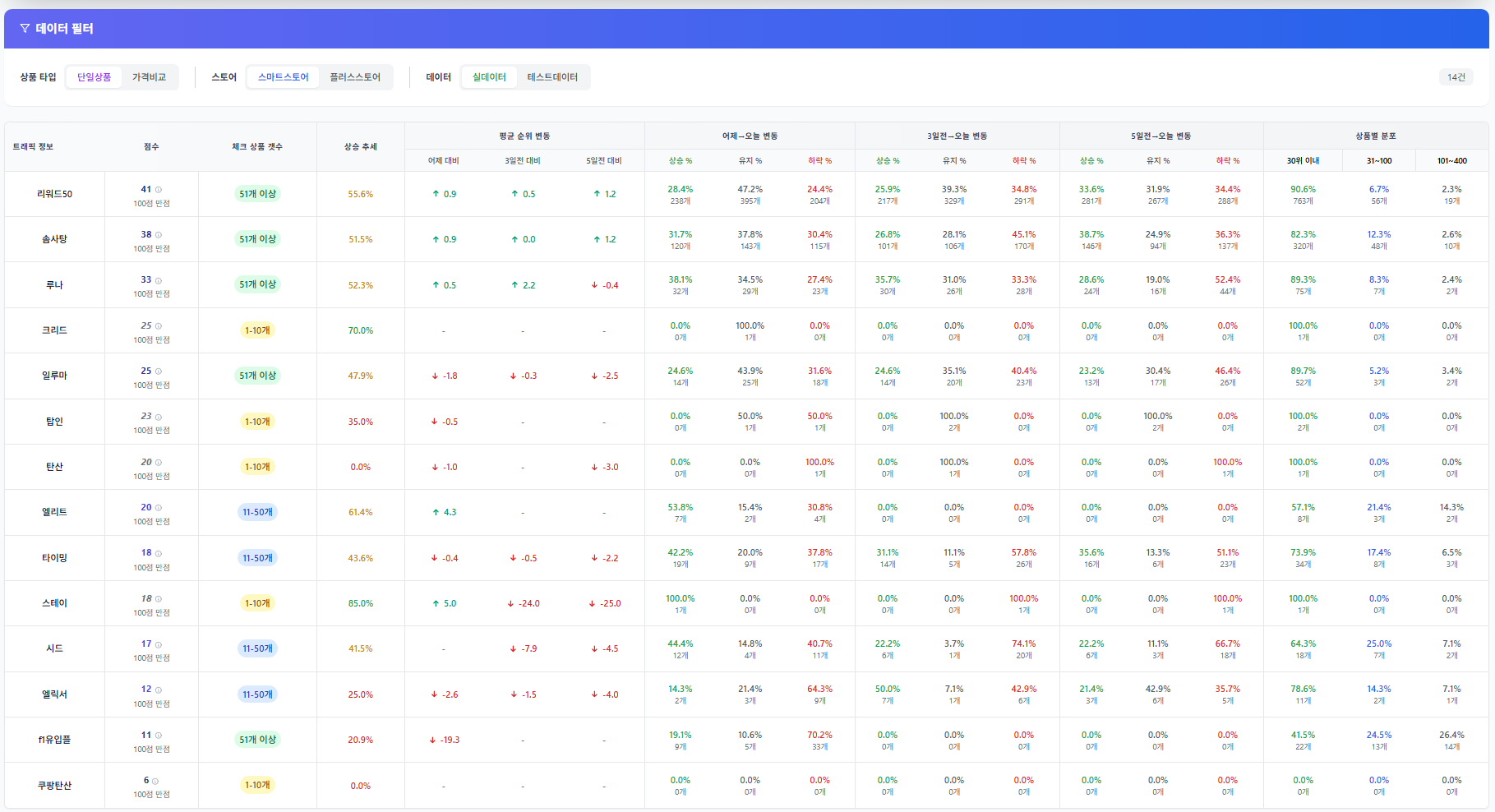
Task: Click the 51개 이상 badge in 리워드50 row
Action: 257,194
